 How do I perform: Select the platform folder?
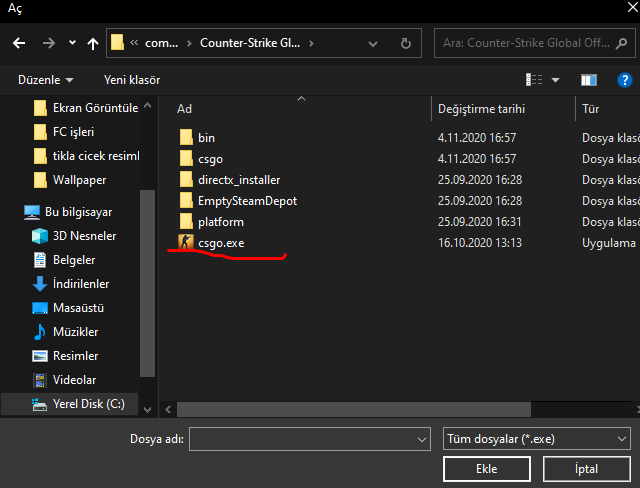(x=211, y=222)
